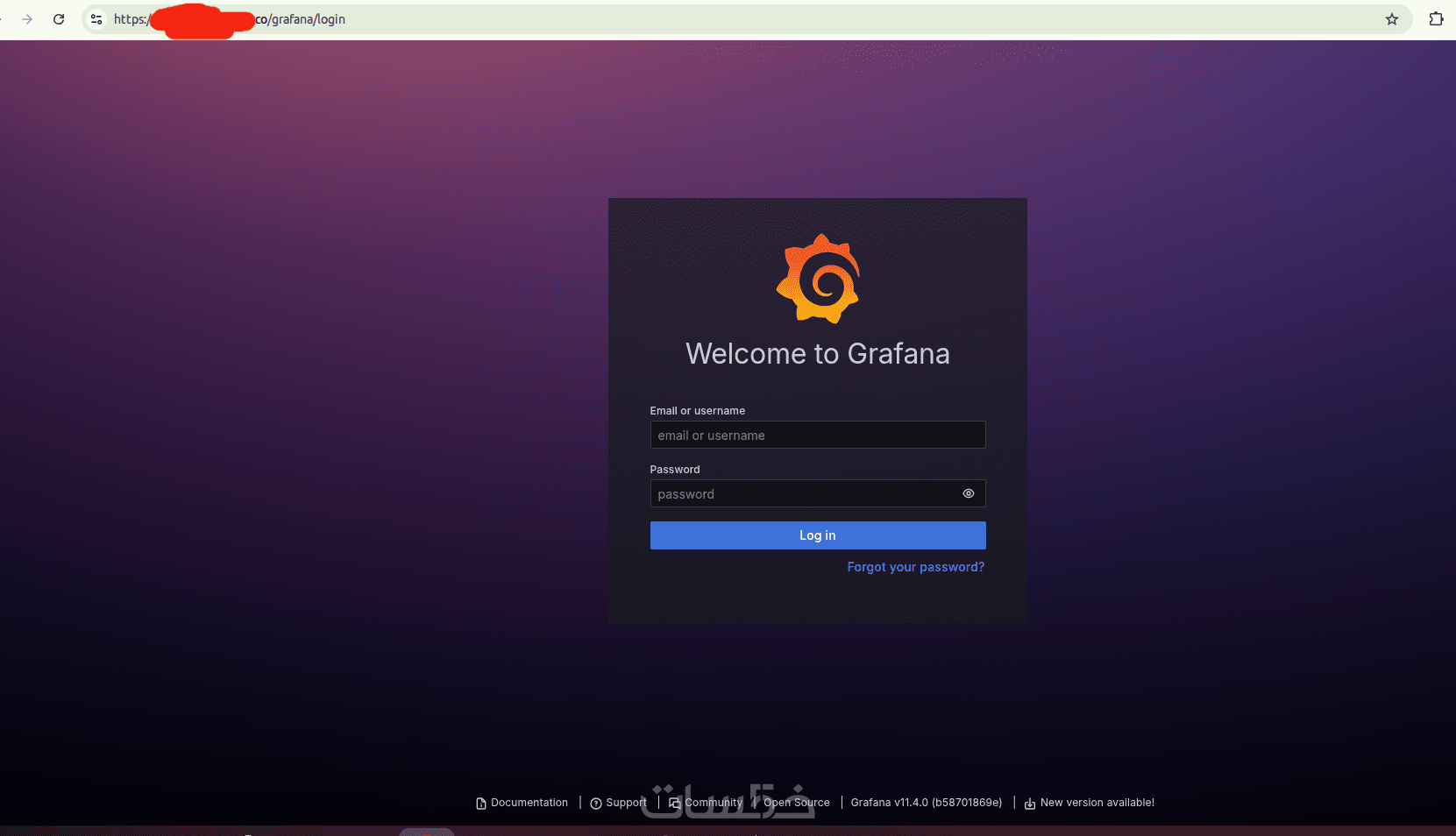
Task: Open the Support footer link
Action: coord(619,803)
